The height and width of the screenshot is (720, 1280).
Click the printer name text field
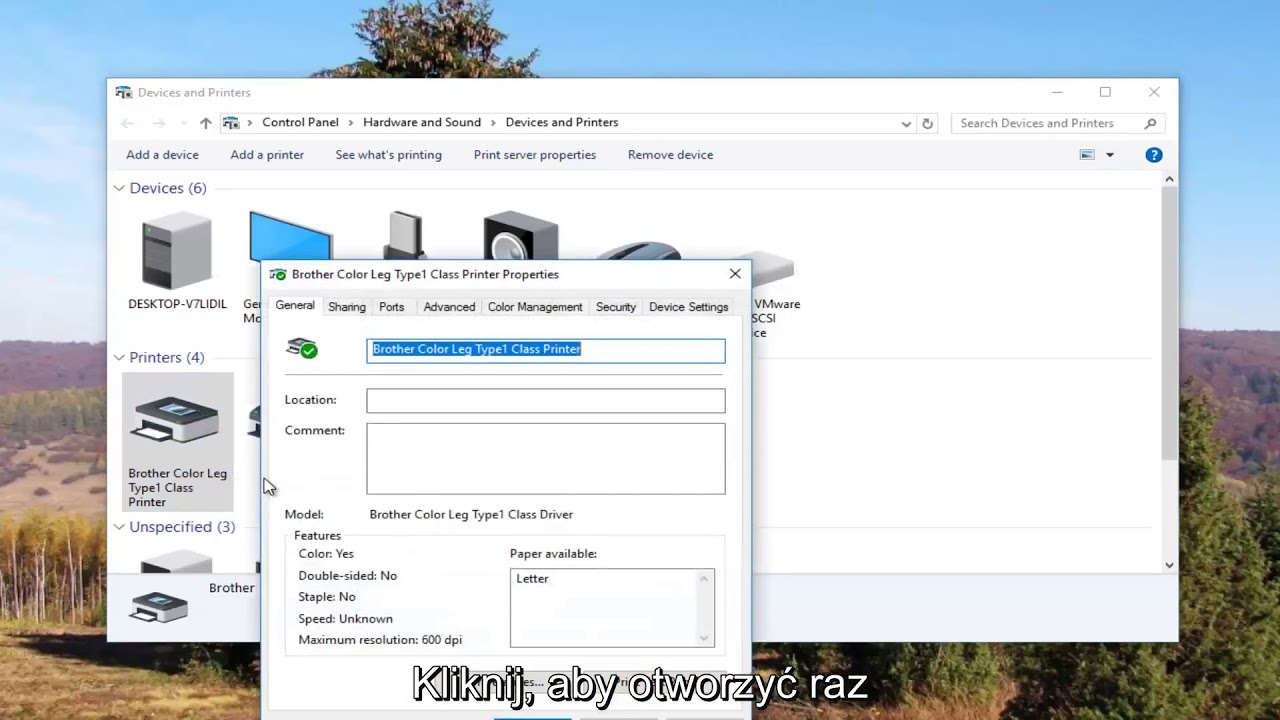(546, 350)
